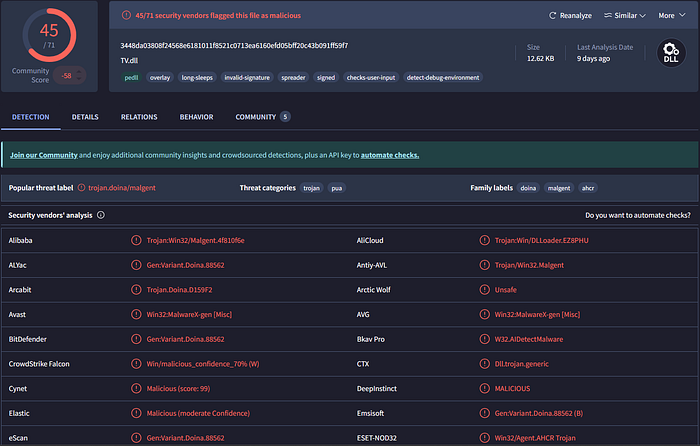700x446 pixels.
Task: Click W32.AIDetectMalware detection result
Action: pyautogui.click(x=529, y=339)
